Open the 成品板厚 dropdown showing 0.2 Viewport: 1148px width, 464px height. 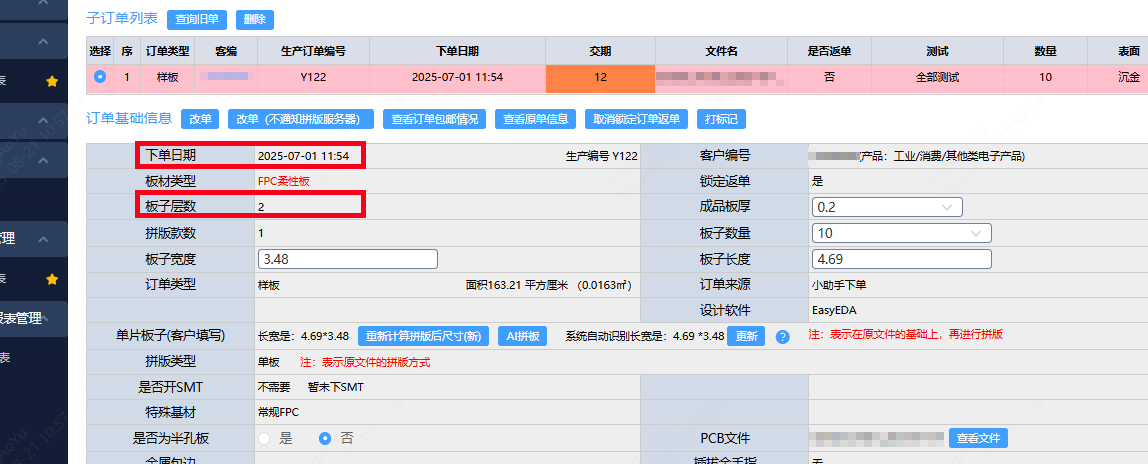(887, 207)
